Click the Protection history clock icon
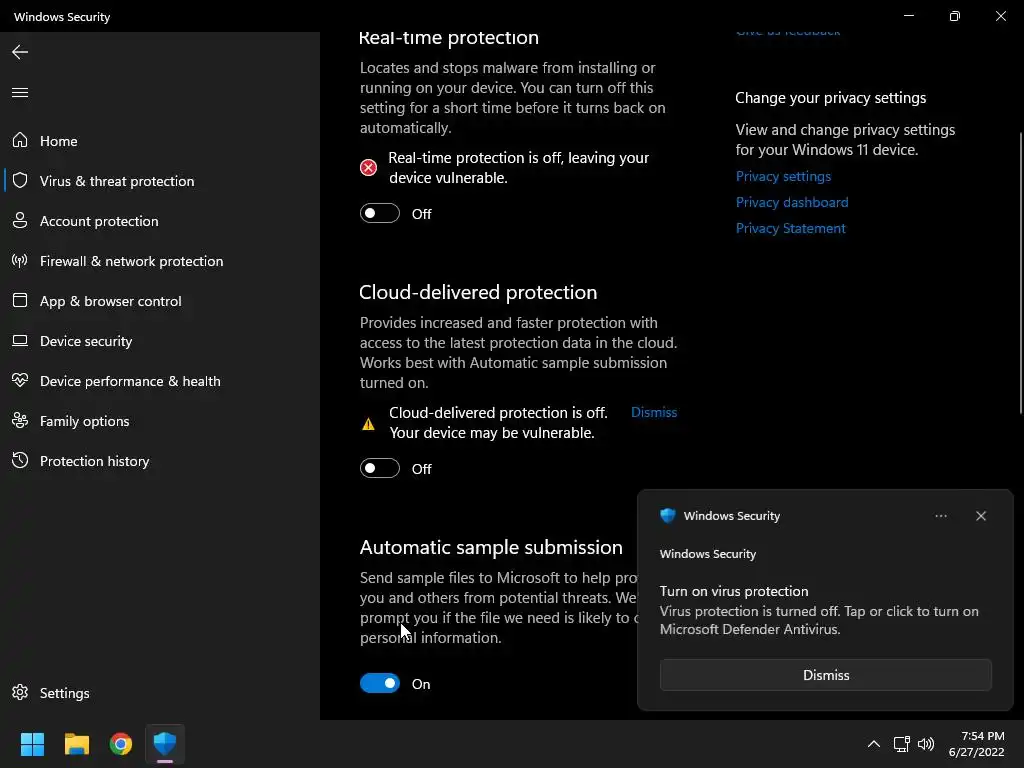This screenshot has height=768, width=1024. point(20,460)
